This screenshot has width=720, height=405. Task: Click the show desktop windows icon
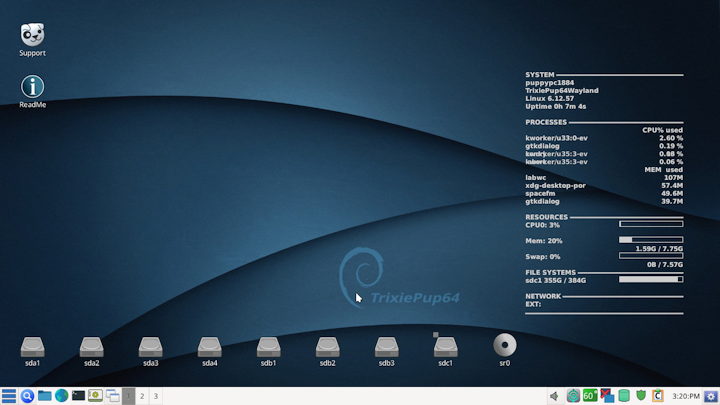tap(112, 396)
